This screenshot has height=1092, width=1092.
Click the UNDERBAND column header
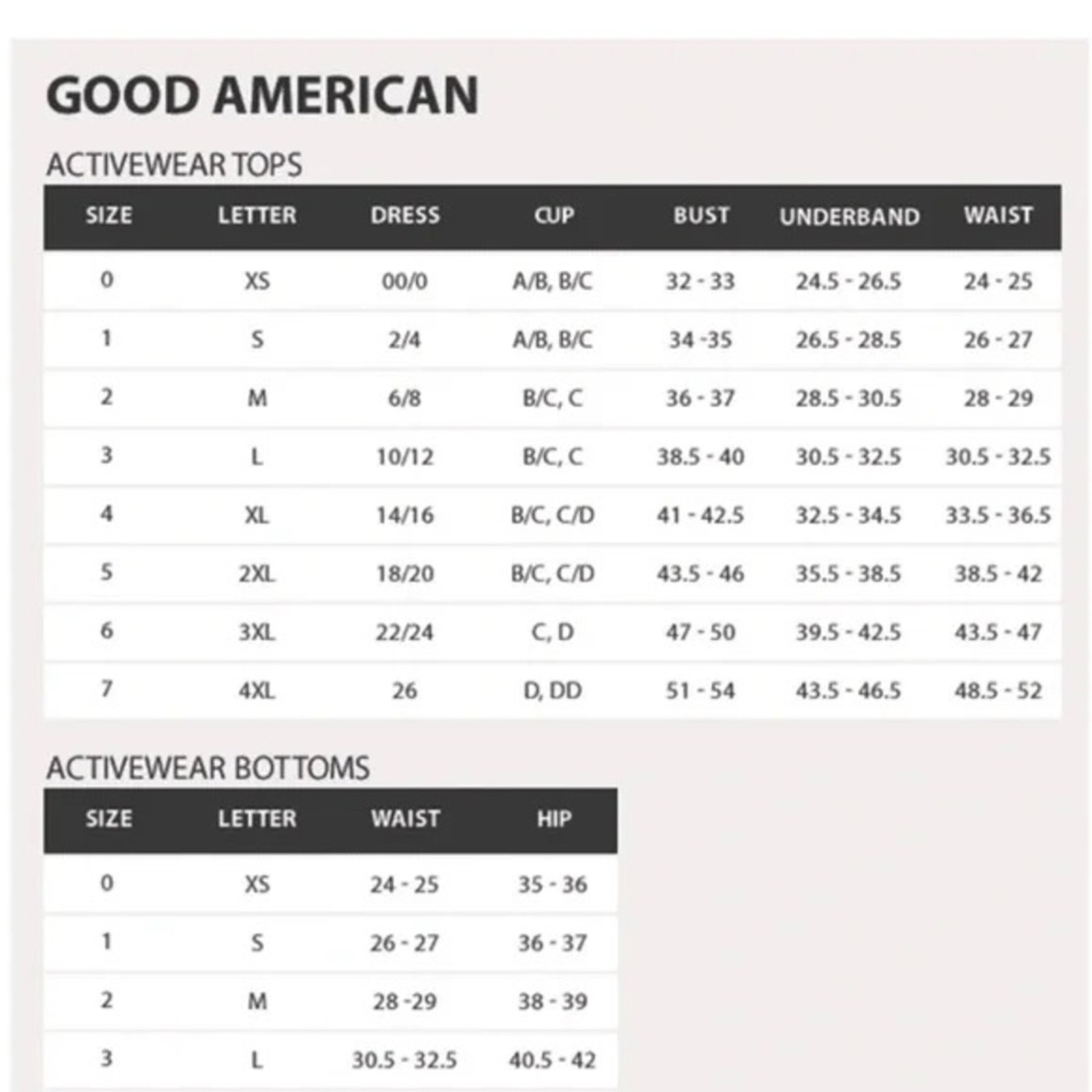coord(850,217)
